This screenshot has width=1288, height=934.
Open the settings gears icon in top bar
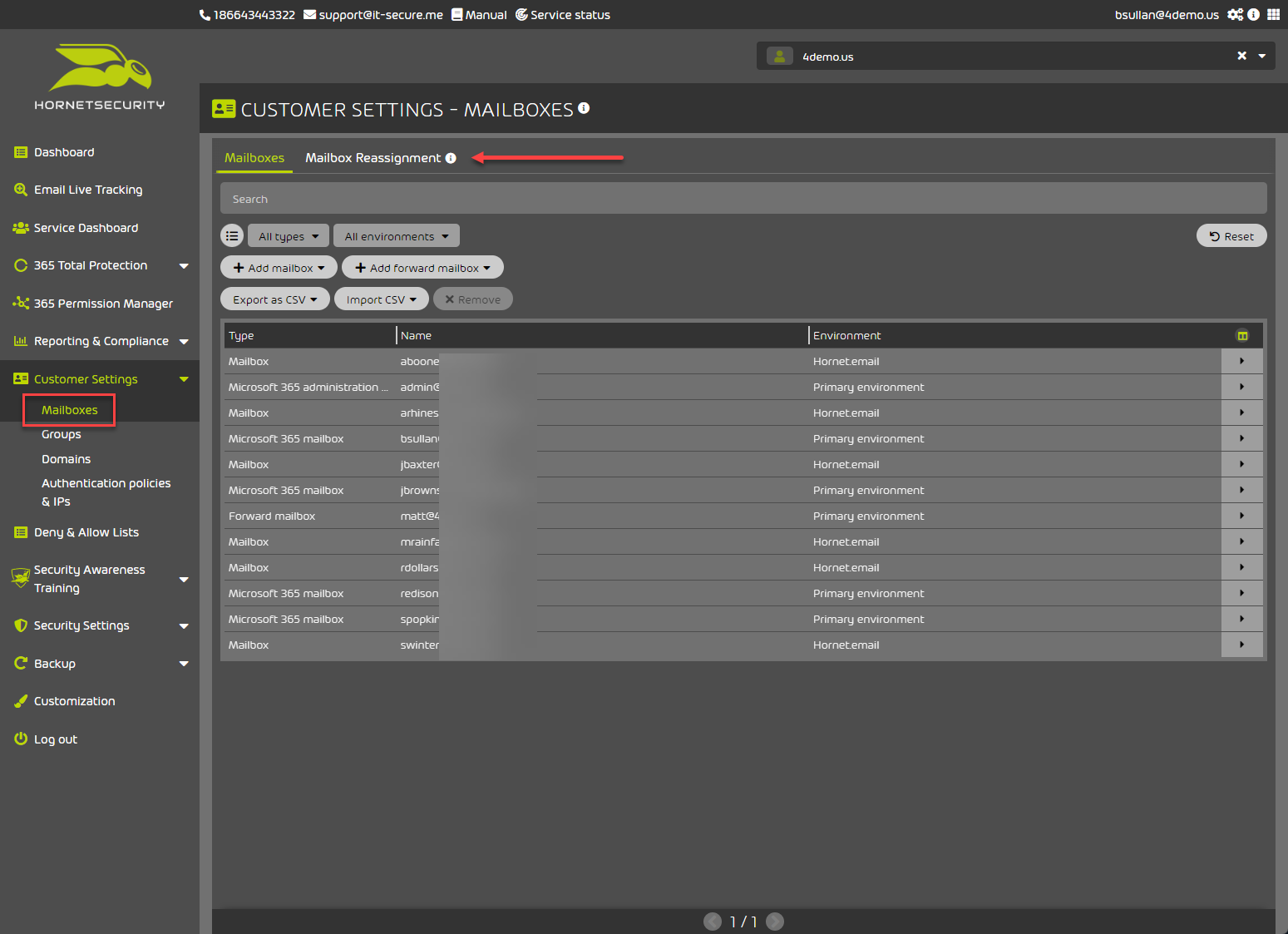pyautogui.click(x=1235, y=14)
